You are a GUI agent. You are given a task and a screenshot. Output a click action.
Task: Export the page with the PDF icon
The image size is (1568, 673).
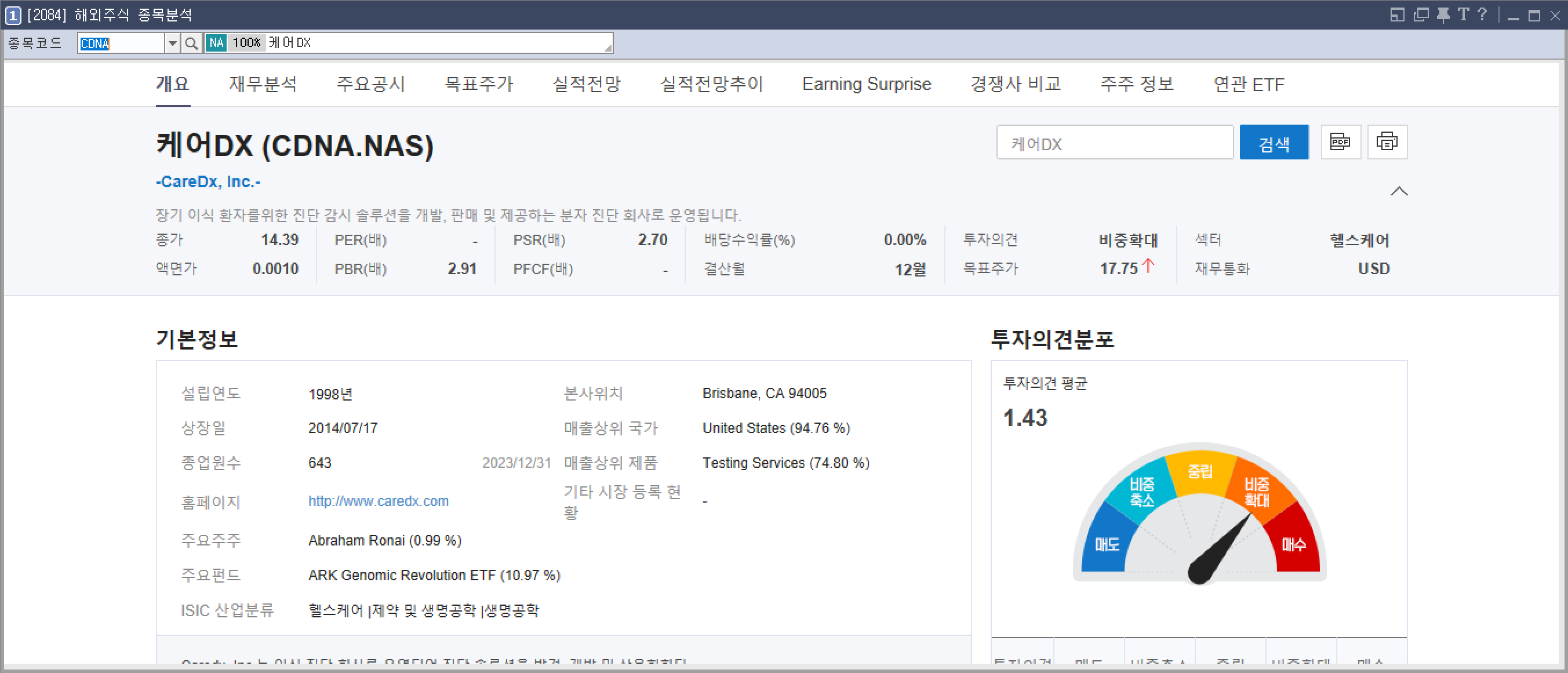1340,143
